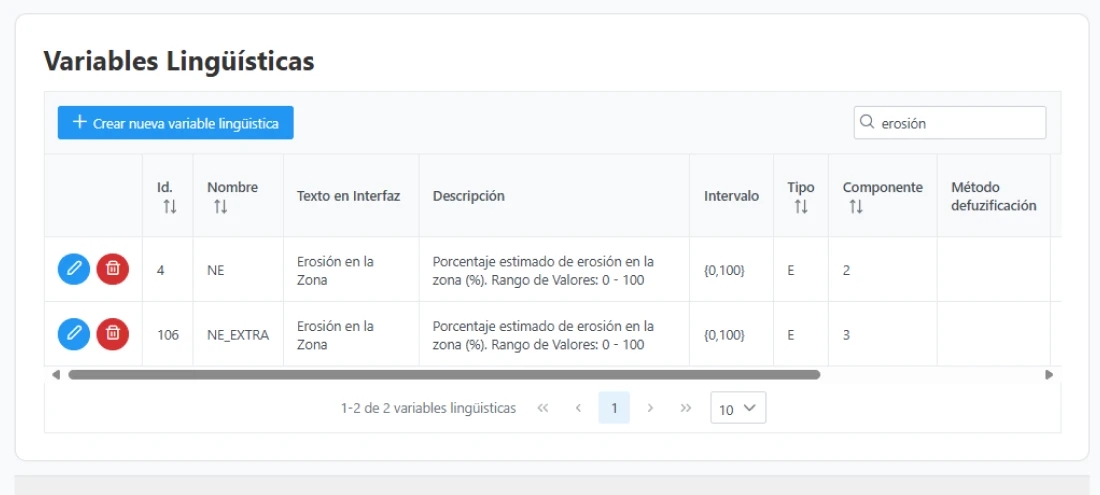Delete the NE variable row

(x=113, y=269)
